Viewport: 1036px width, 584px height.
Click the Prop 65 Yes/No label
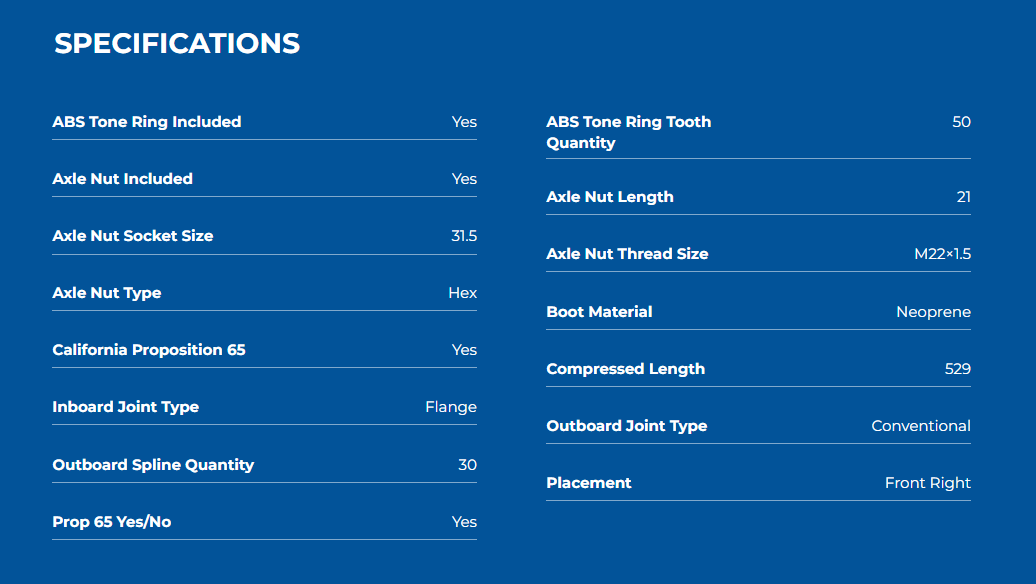coord(111,522)
